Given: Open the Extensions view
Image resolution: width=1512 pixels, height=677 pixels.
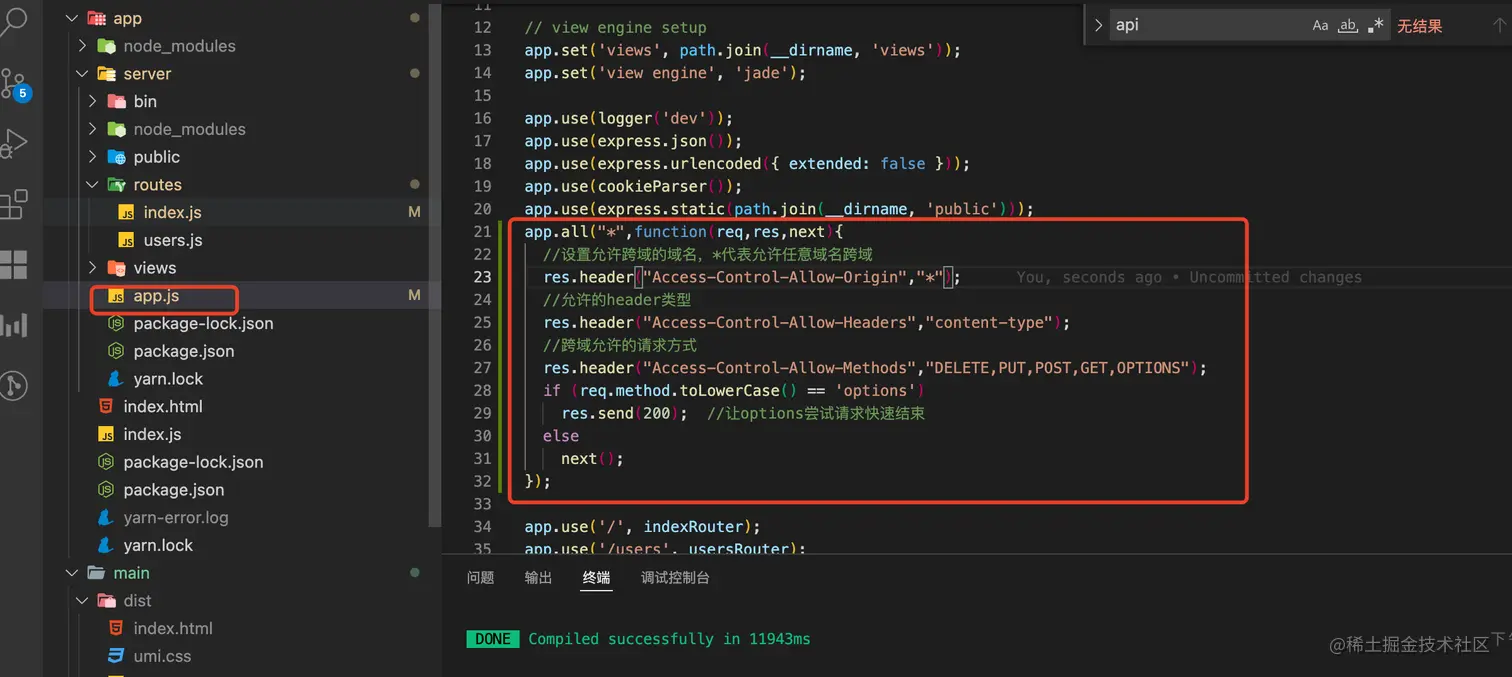Looking at the screenshot, I should pyautogui.click(x=14, y=204).
